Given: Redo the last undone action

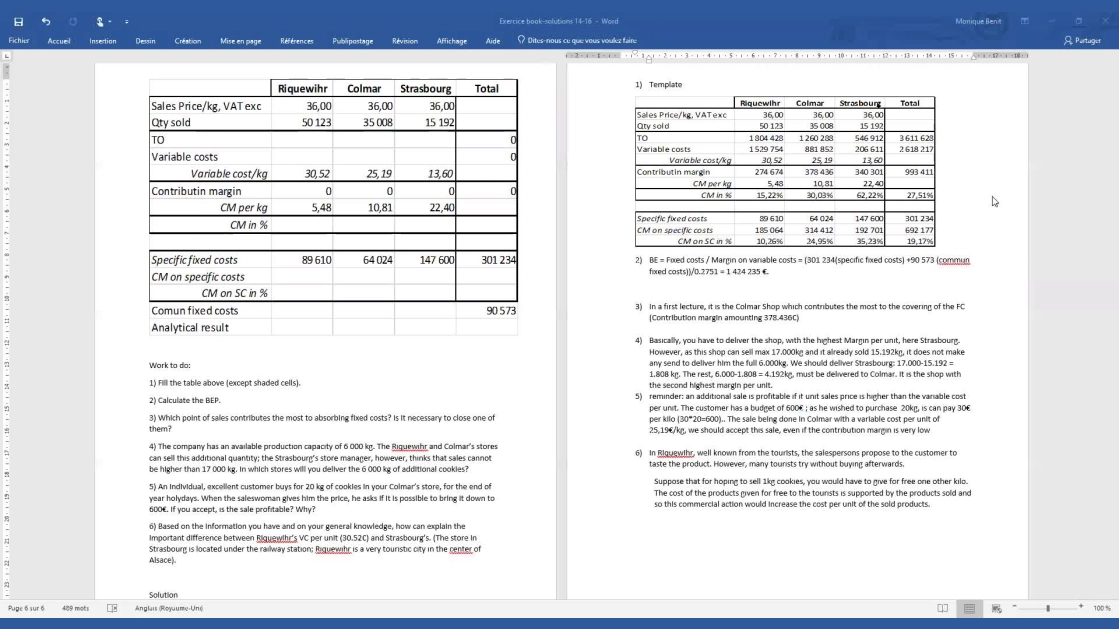Looking at the screenshot, I should pos(73,21).
